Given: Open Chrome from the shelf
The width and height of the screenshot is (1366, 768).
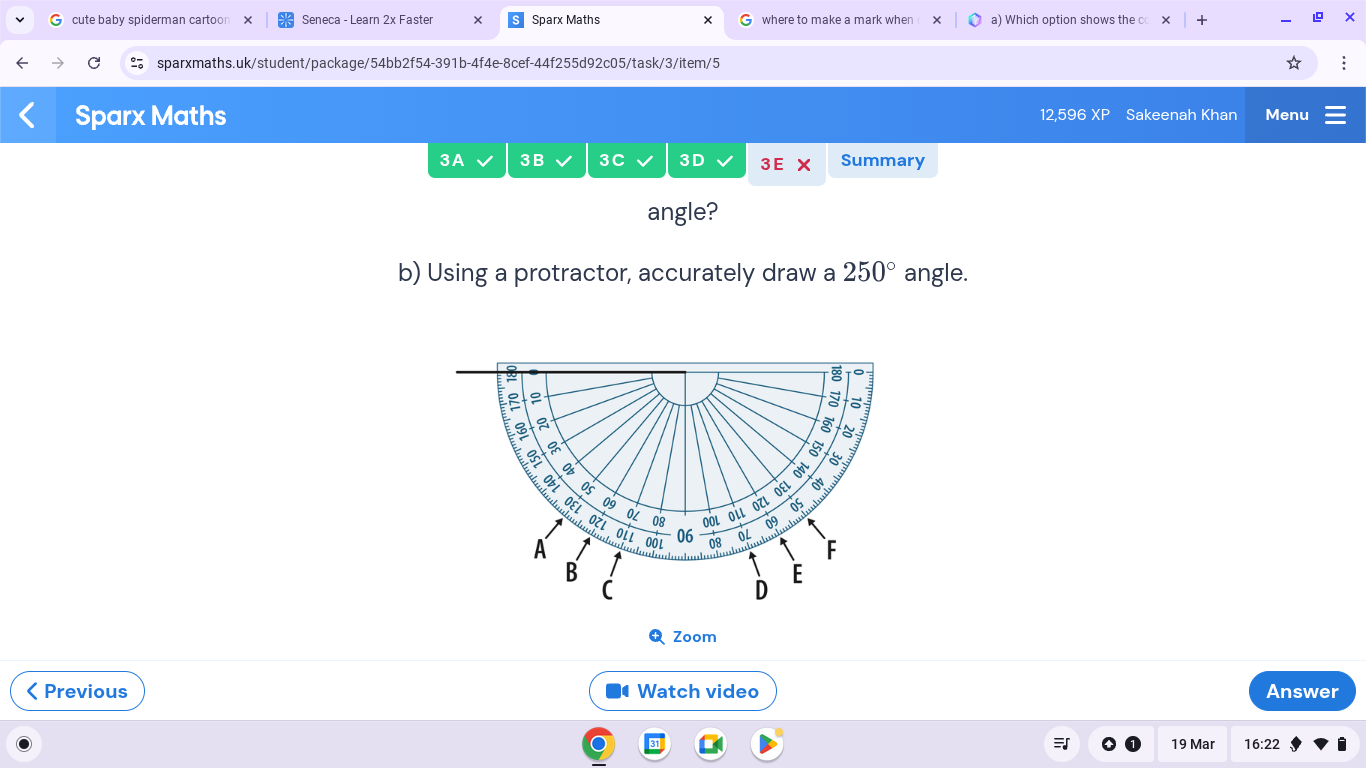Looking at the screenshot, I should click(598, 744).
